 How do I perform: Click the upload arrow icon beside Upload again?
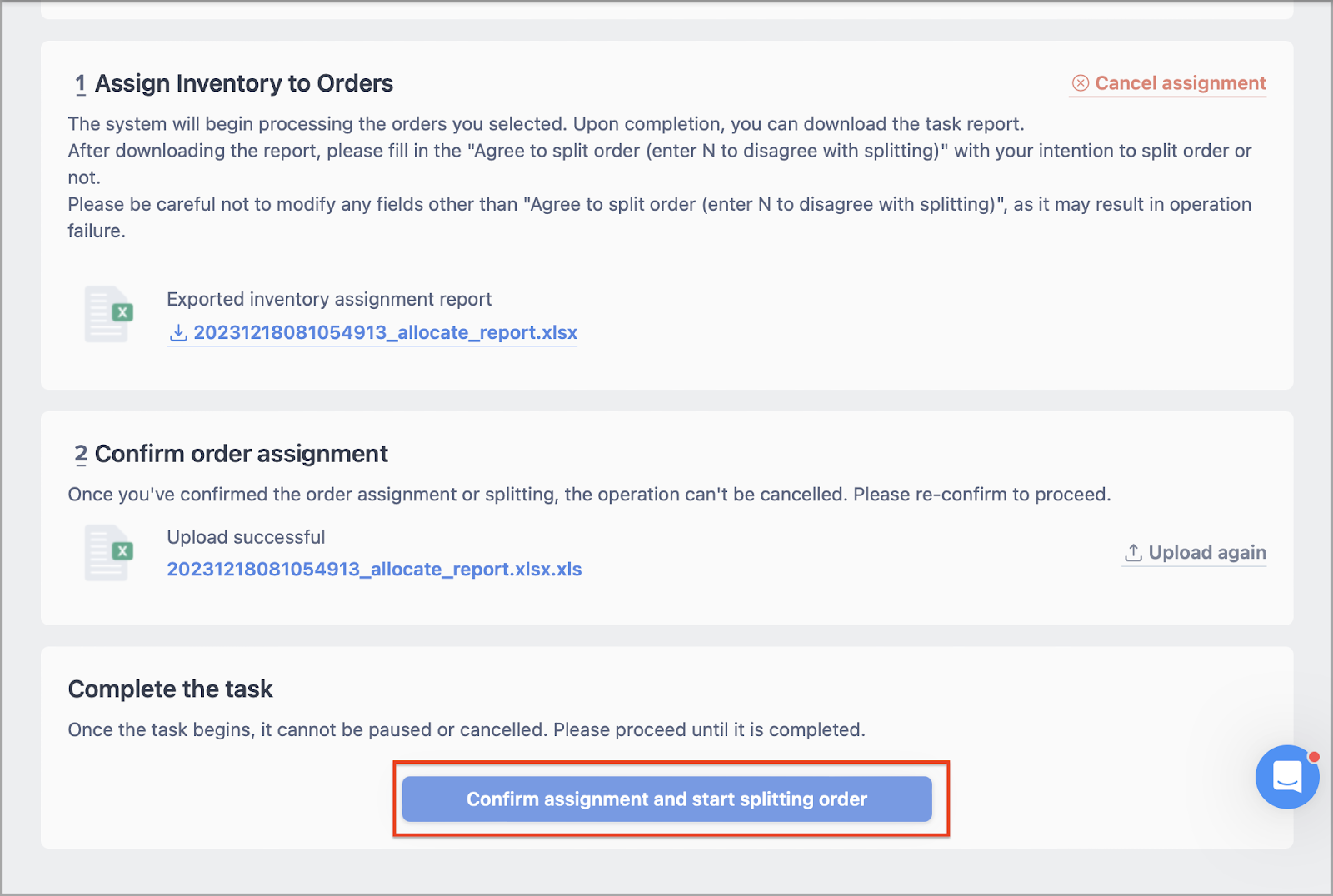click(x=1133, y=553)
